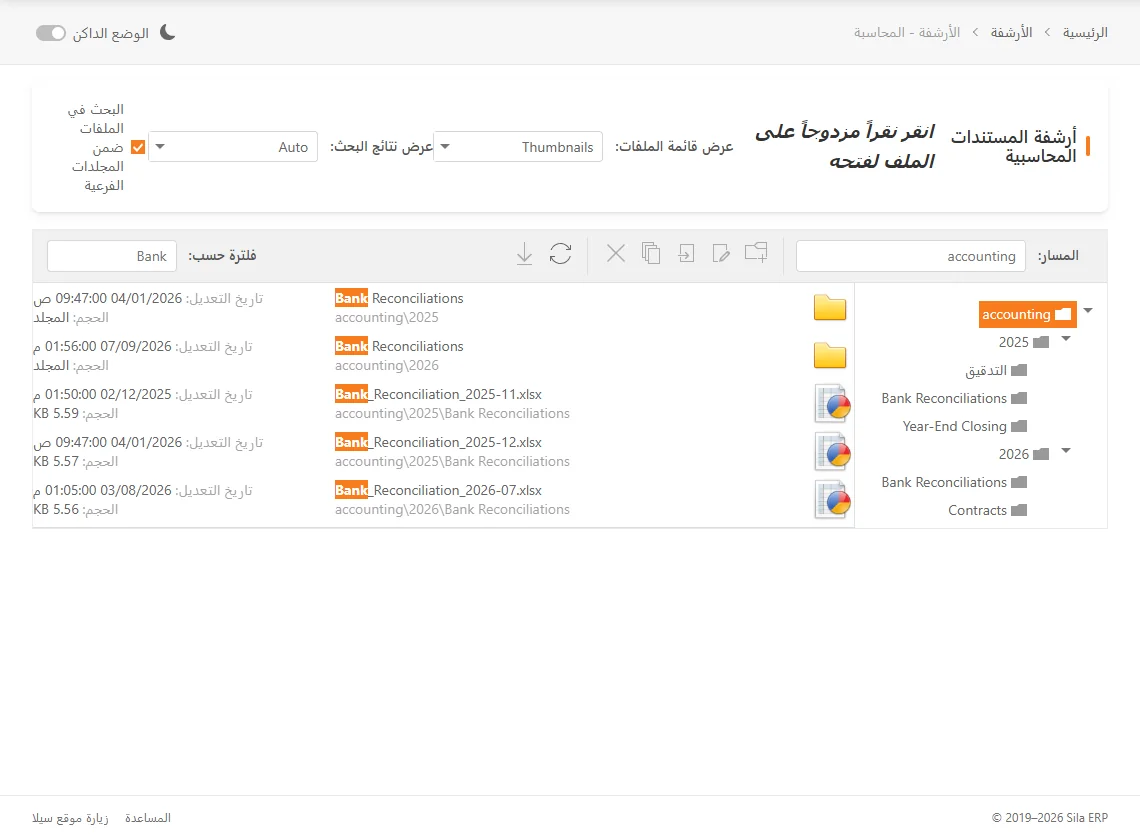Click spreadsheet icon for Bank_Reconciliation_2025-12.xlsx
The image size is (1140, 840).
point(832,452)
